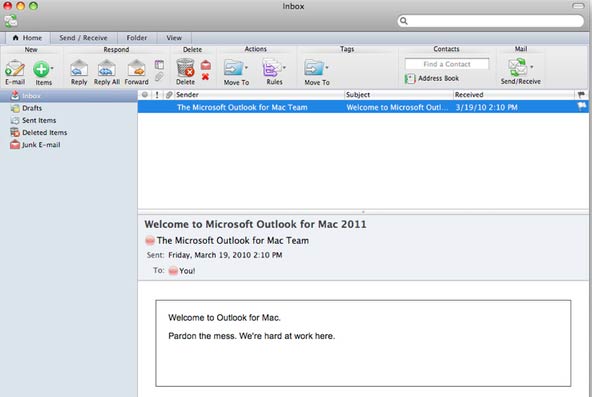Image resolution: width=592 pixels, height=397 pixels.
Task: Expand the Rules dropdown arrow
Action: click(x=284, y=68)
